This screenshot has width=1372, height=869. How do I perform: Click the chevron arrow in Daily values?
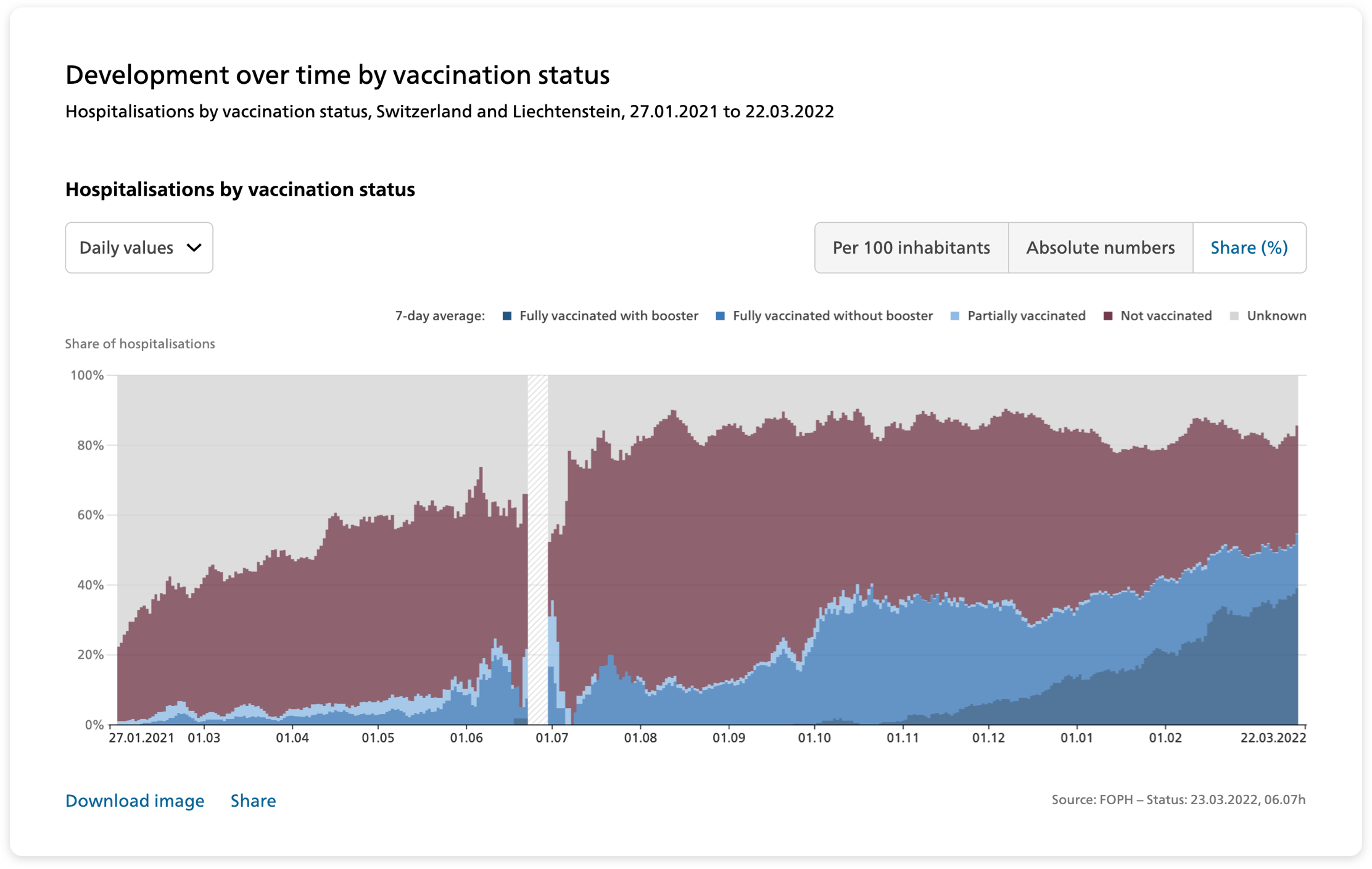pos(194,247)
